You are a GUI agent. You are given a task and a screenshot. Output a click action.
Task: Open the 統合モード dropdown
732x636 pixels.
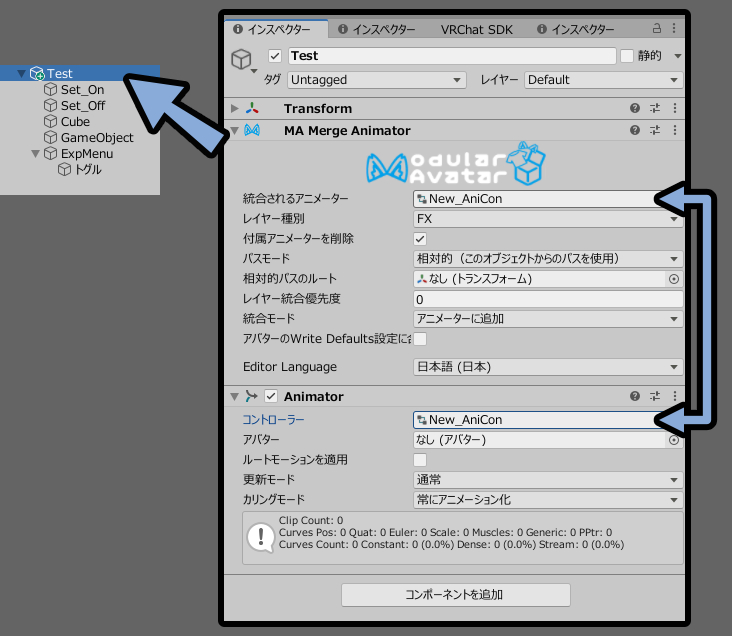548,319
